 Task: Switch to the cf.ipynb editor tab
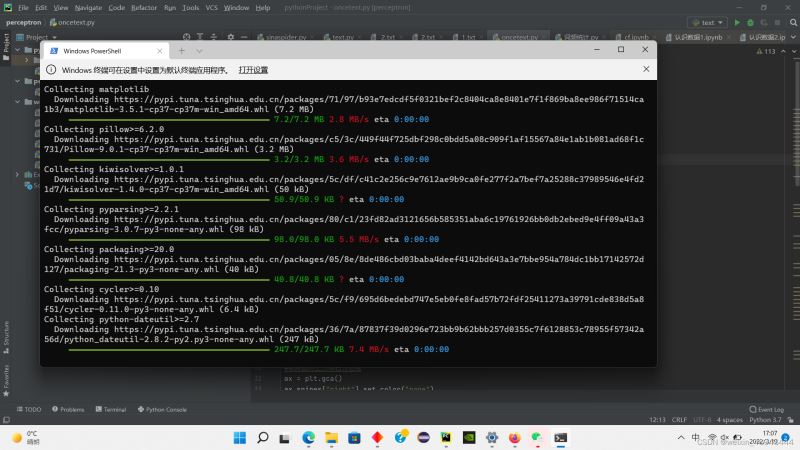[632, 37]
